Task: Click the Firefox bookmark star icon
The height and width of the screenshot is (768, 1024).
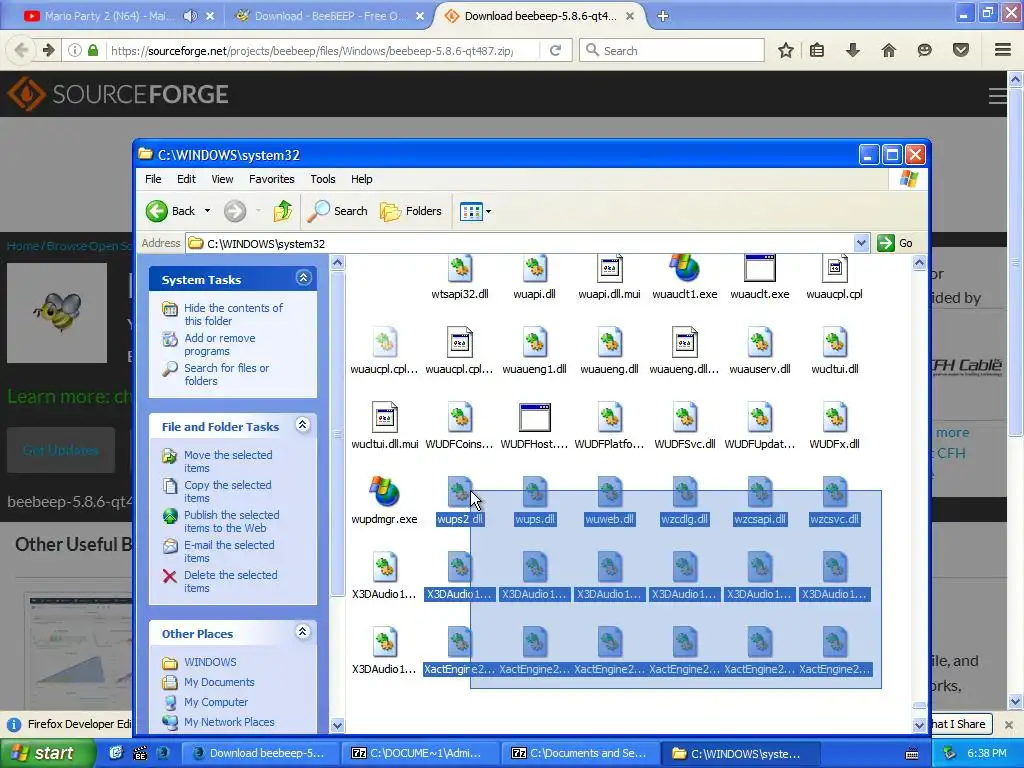Action: tap(786, 50)
